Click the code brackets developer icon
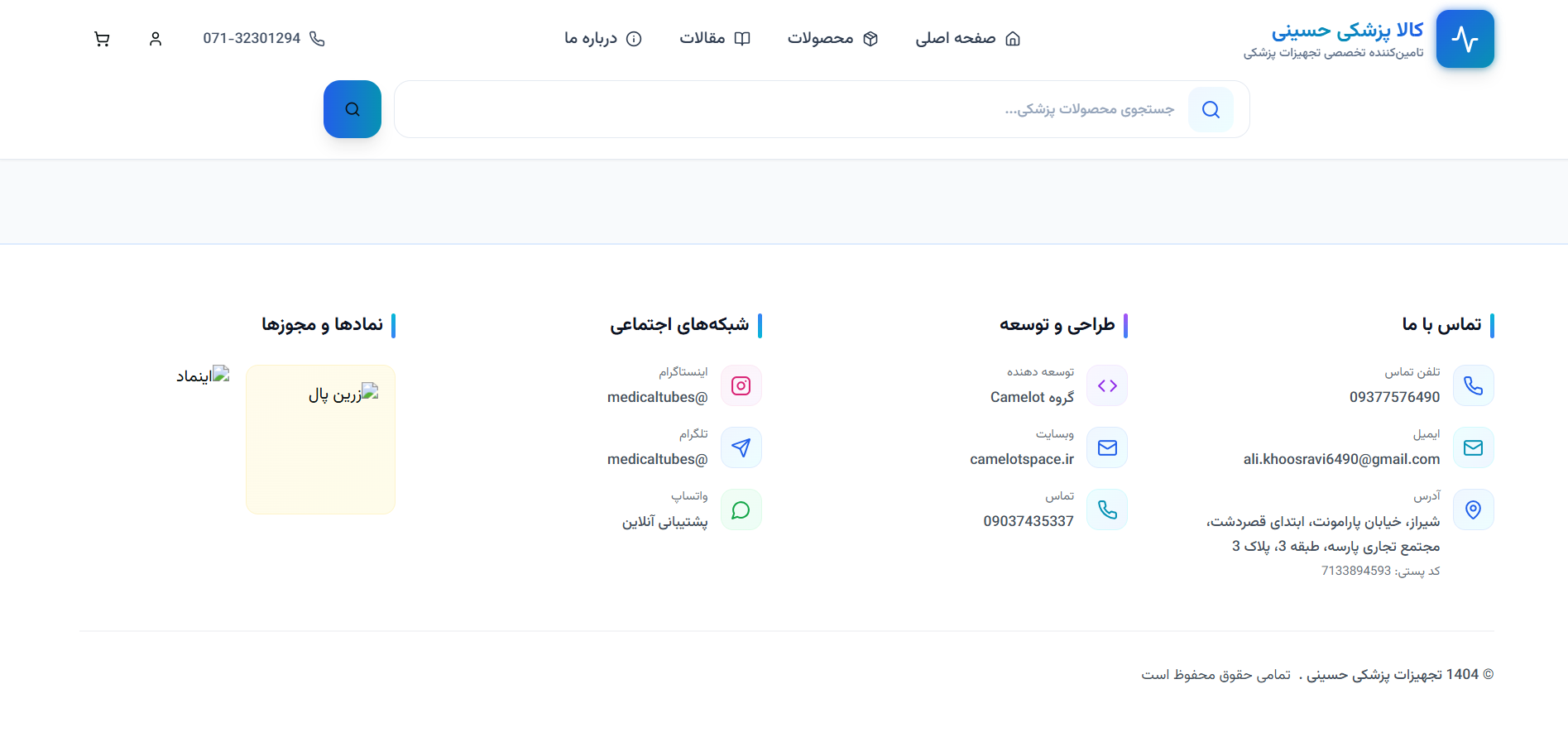 coord(1107,385)
